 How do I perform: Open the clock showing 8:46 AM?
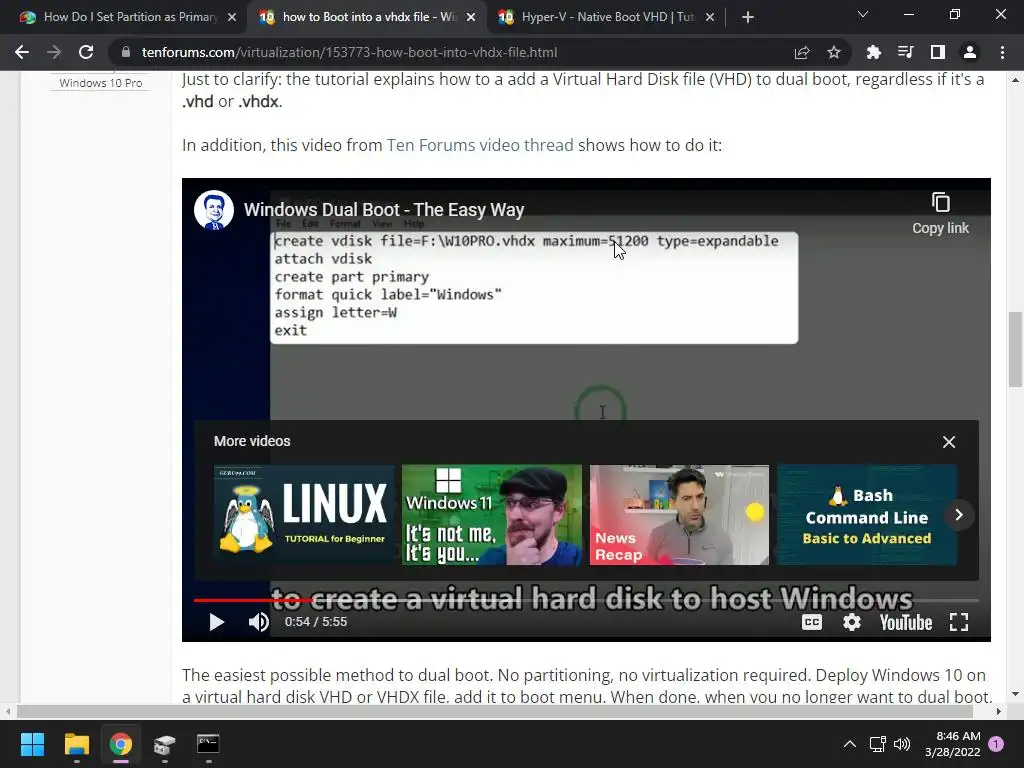tap(953, 744)
